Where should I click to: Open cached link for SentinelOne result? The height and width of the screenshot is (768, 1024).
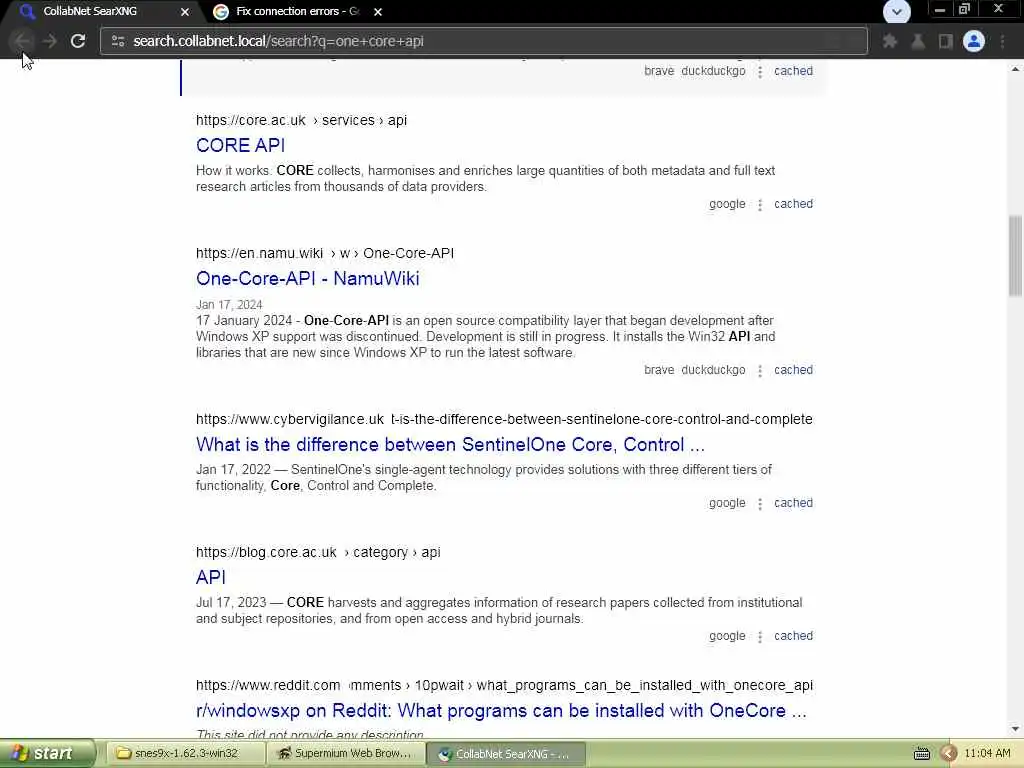tap(793, 503)
